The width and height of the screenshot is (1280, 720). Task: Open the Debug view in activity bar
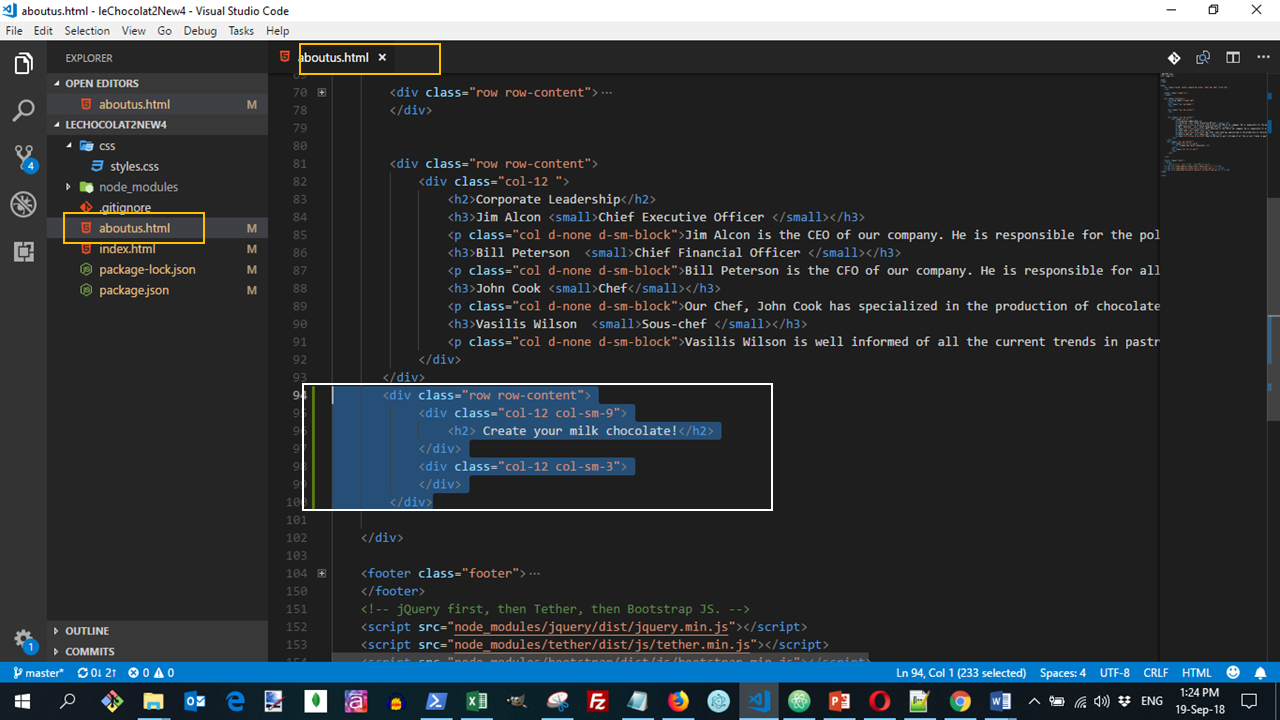coord(23,204)
